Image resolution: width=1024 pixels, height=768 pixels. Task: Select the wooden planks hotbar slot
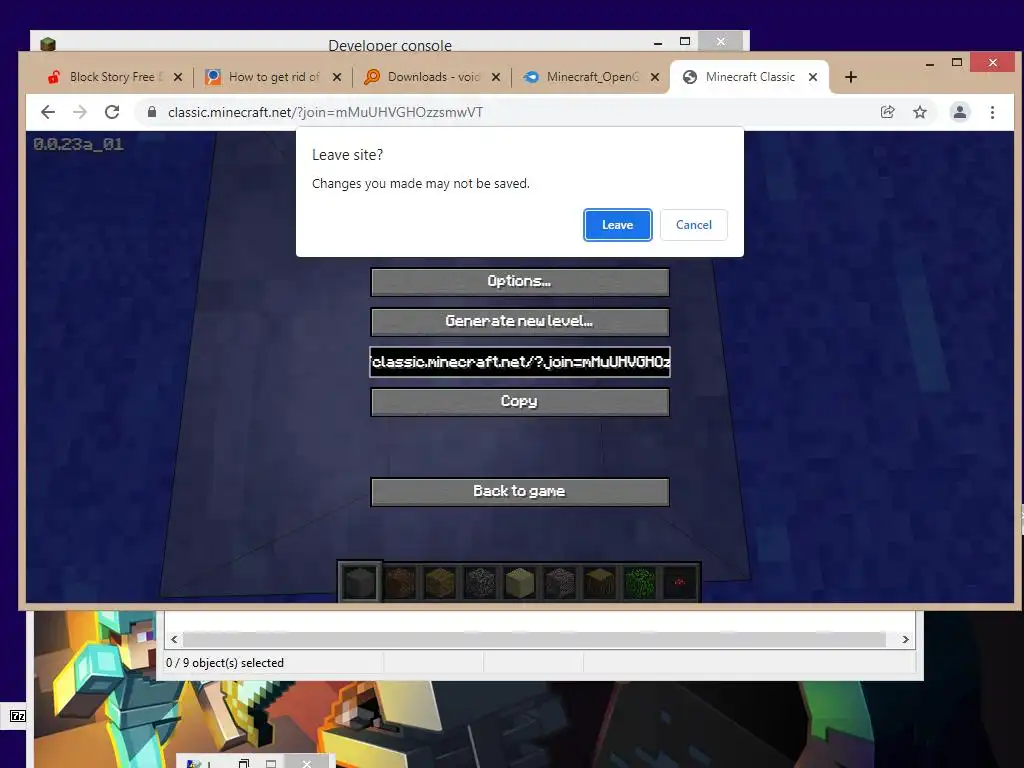point(440,581)
